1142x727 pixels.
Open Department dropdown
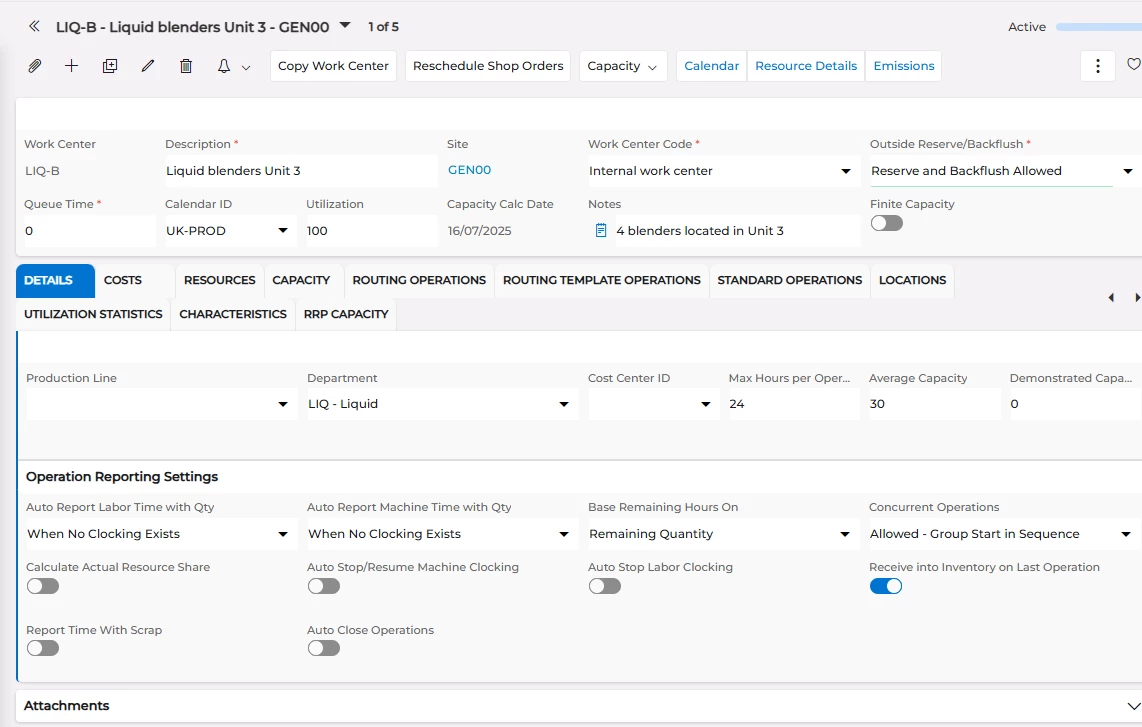(x=564, y=404)
